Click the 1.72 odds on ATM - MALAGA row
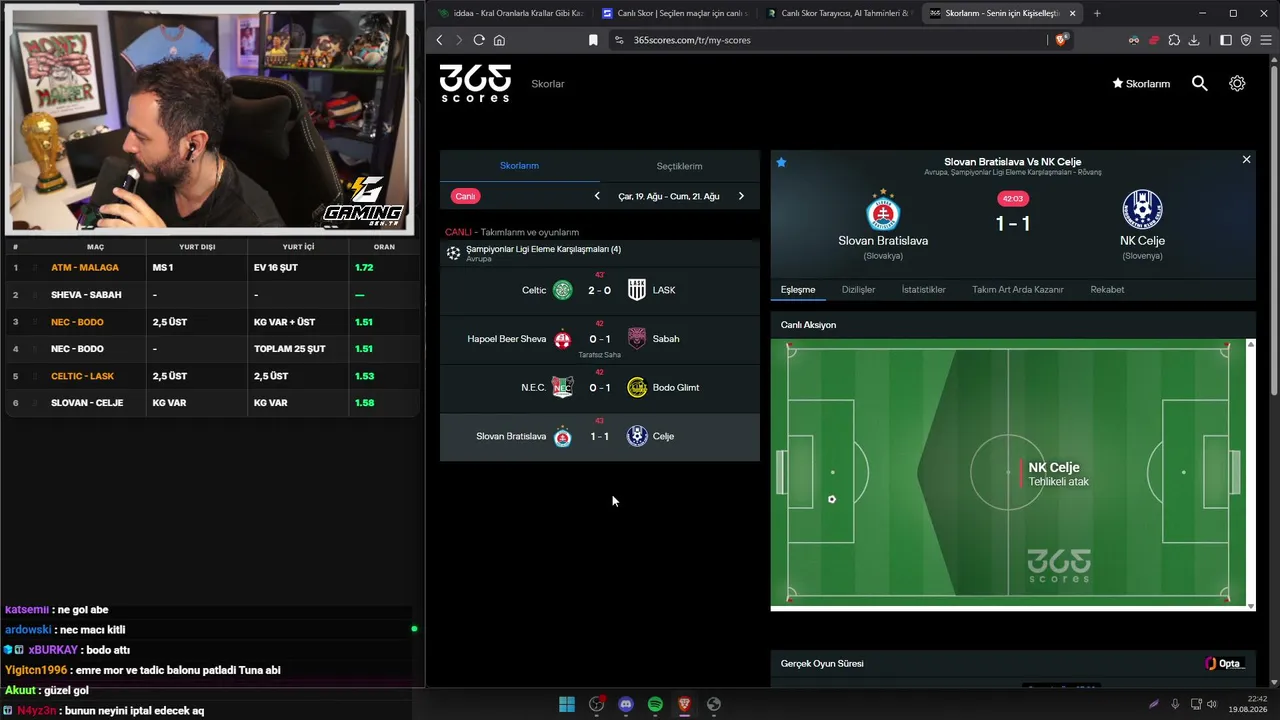The image size is (1280, 720). pyautogui.click(x=364, y=268)
